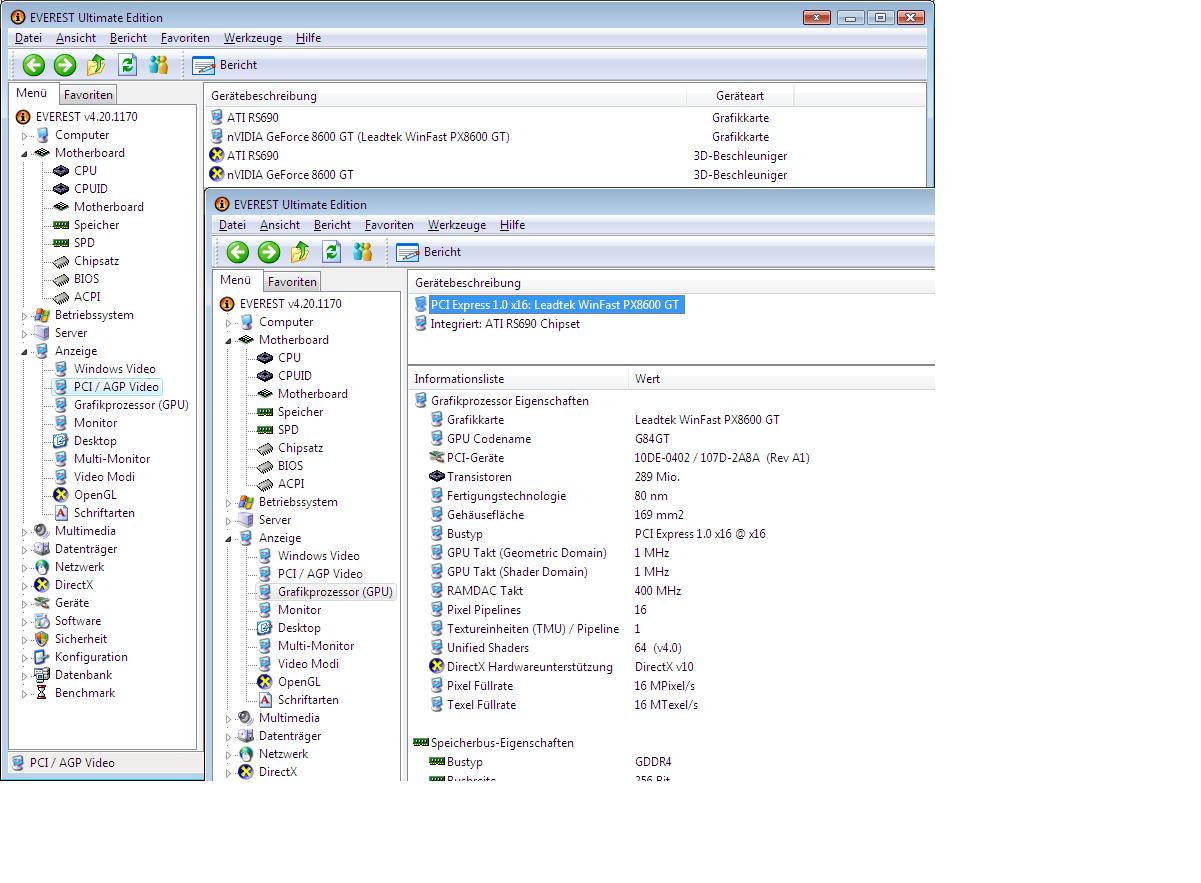The width and height of the screenshot is (1201, 883).
Task: Click the Up level icon in the front window
Action: point(300,252)
